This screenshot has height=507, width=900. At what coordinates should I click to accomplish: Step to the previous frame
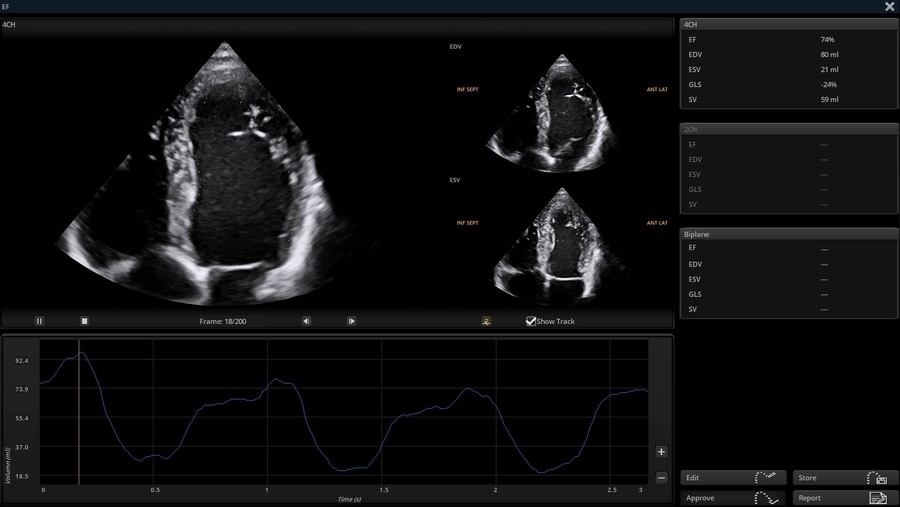pos(307,321)
